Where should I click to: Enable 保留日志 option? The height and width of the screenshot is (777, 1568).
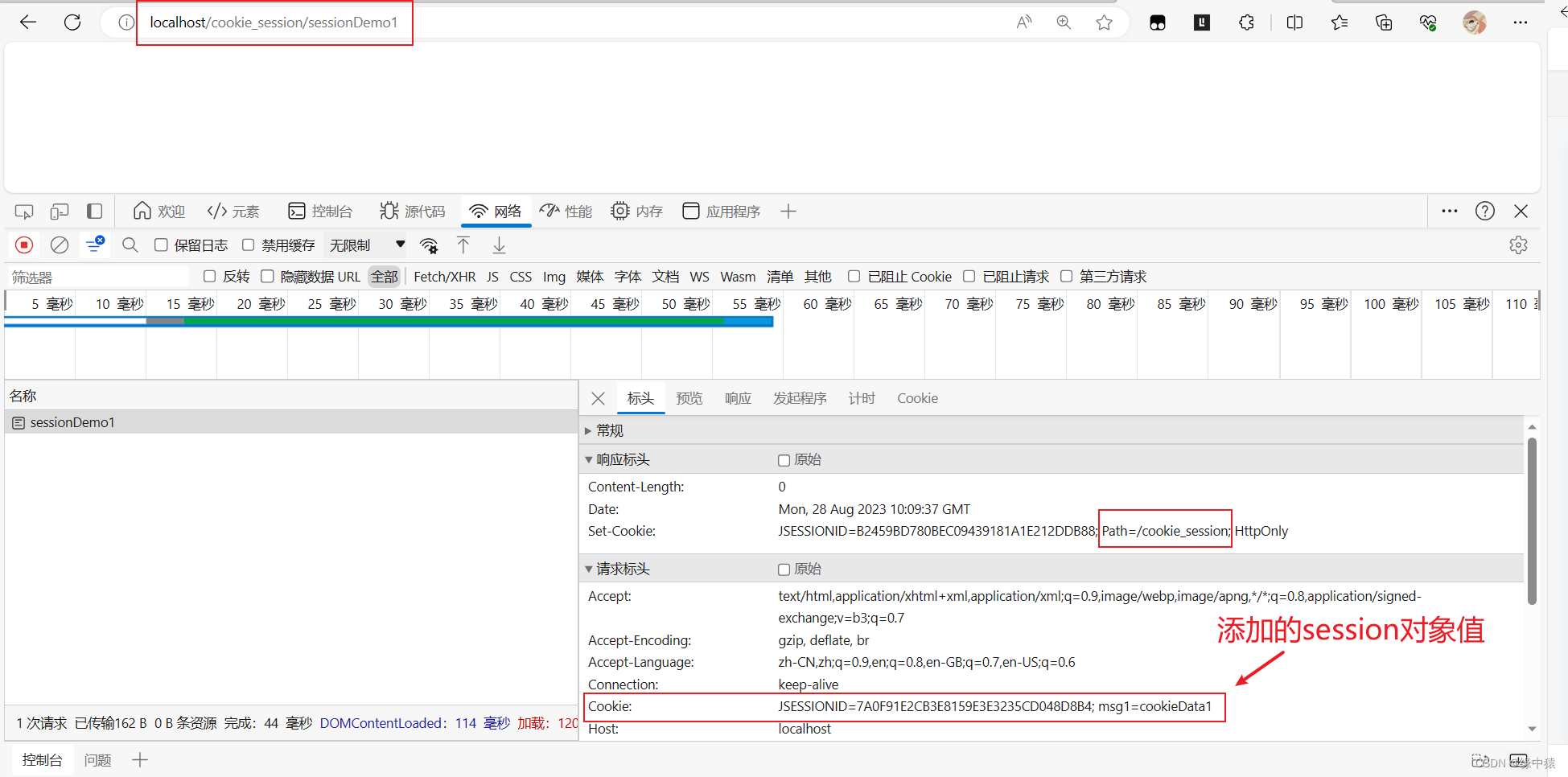click(161, 245)
